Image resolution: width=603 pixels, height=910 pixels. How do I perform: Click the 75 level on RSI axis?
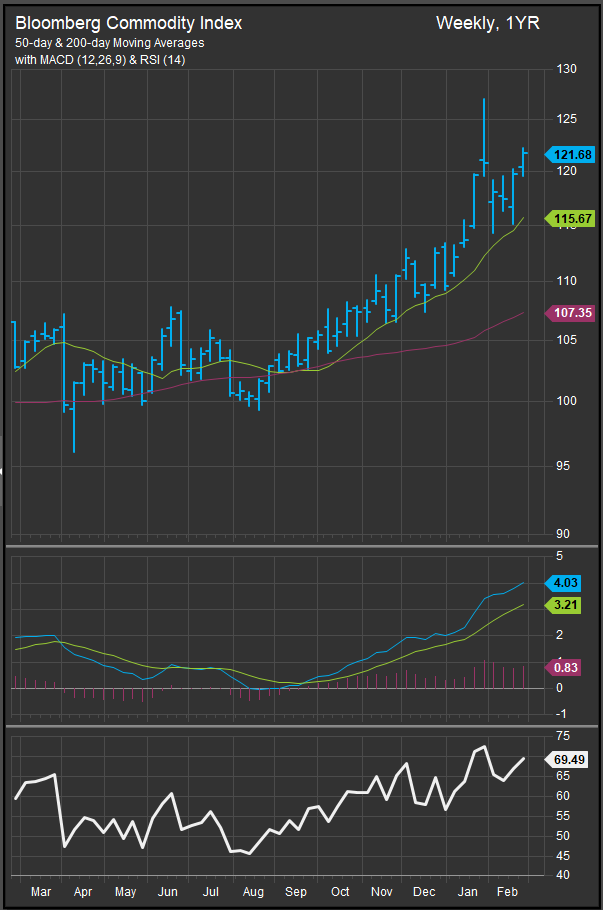(x=564, y=736)
